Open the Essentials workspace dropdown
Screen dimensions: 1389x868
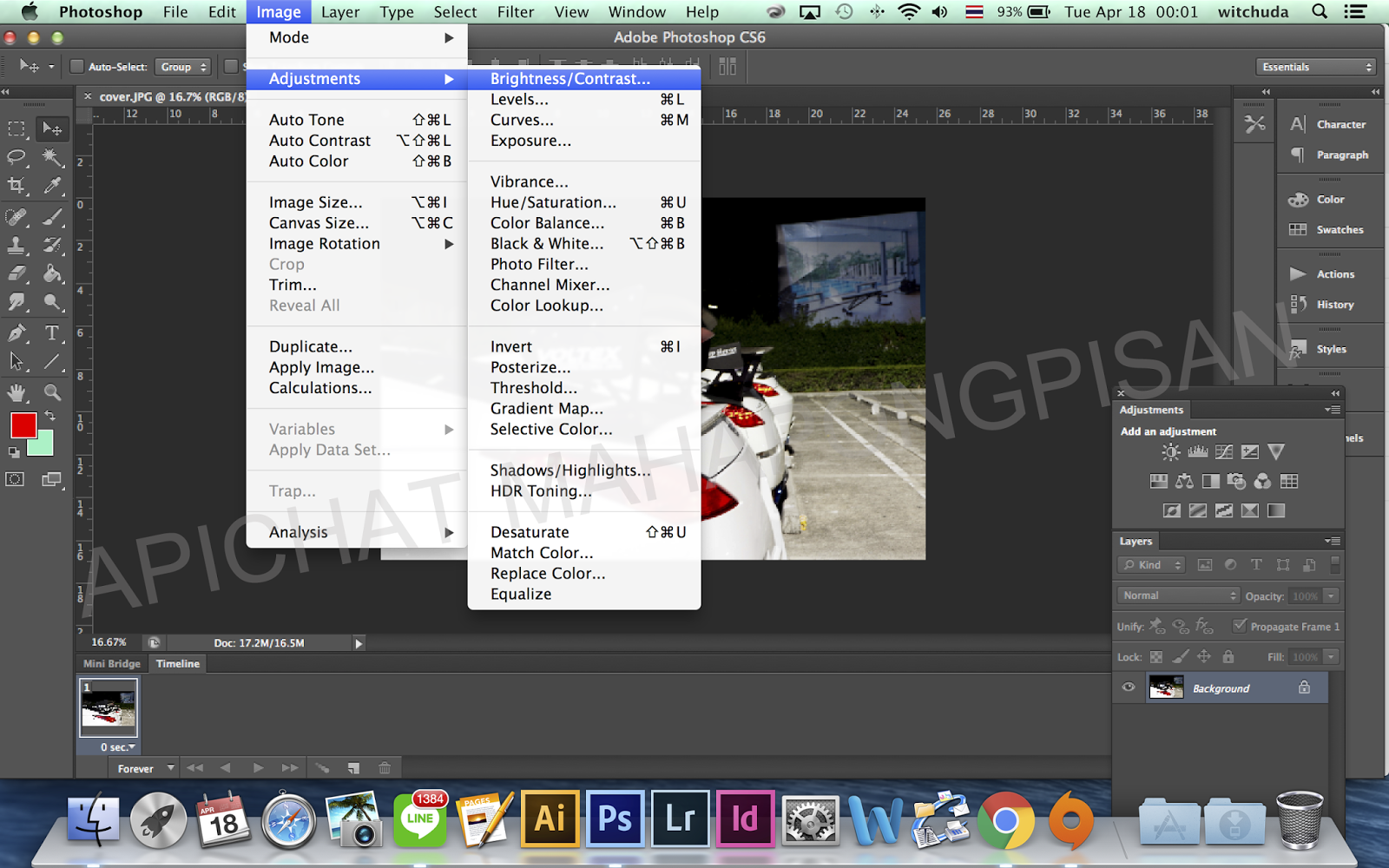click(1315, 65)
